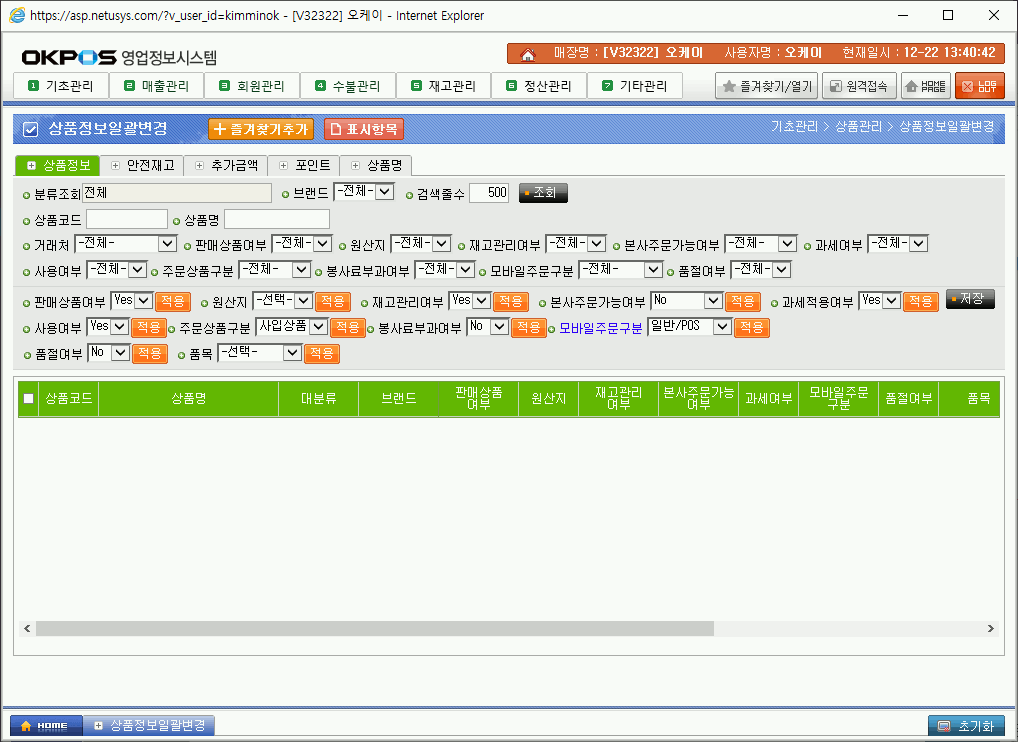Open 즐겨찾기/열기 favorites star button

(766, 87)
